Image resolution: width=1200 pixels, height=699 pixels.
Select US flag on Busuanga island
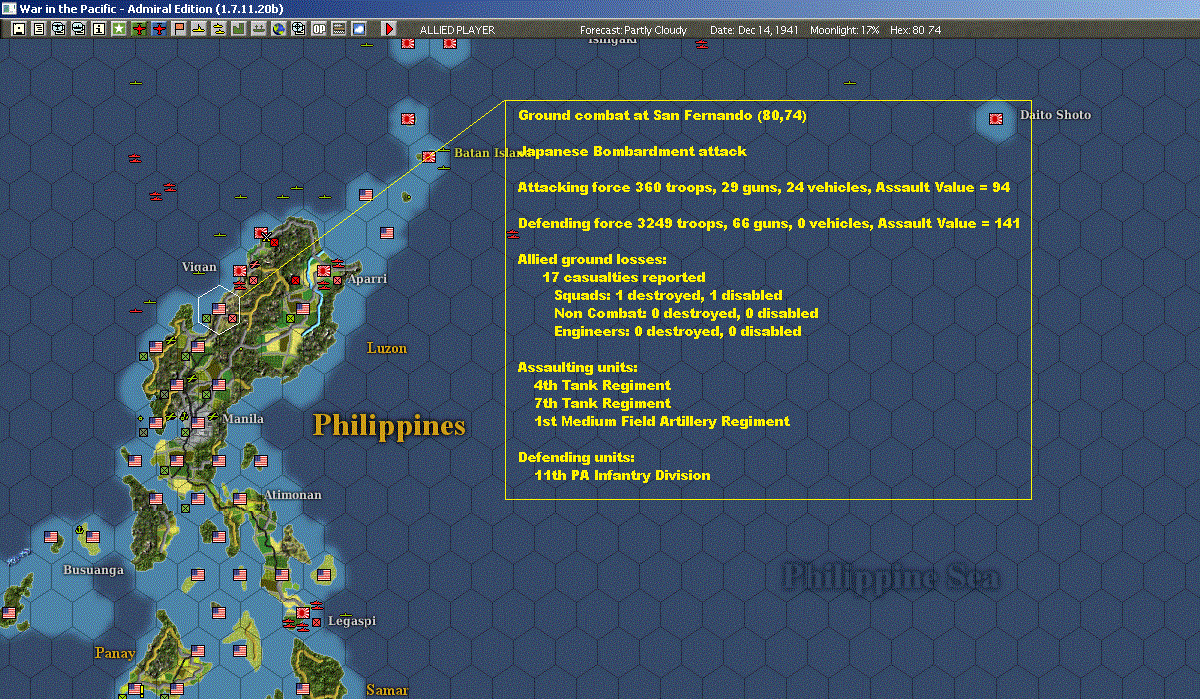click(x=93, y=536)
